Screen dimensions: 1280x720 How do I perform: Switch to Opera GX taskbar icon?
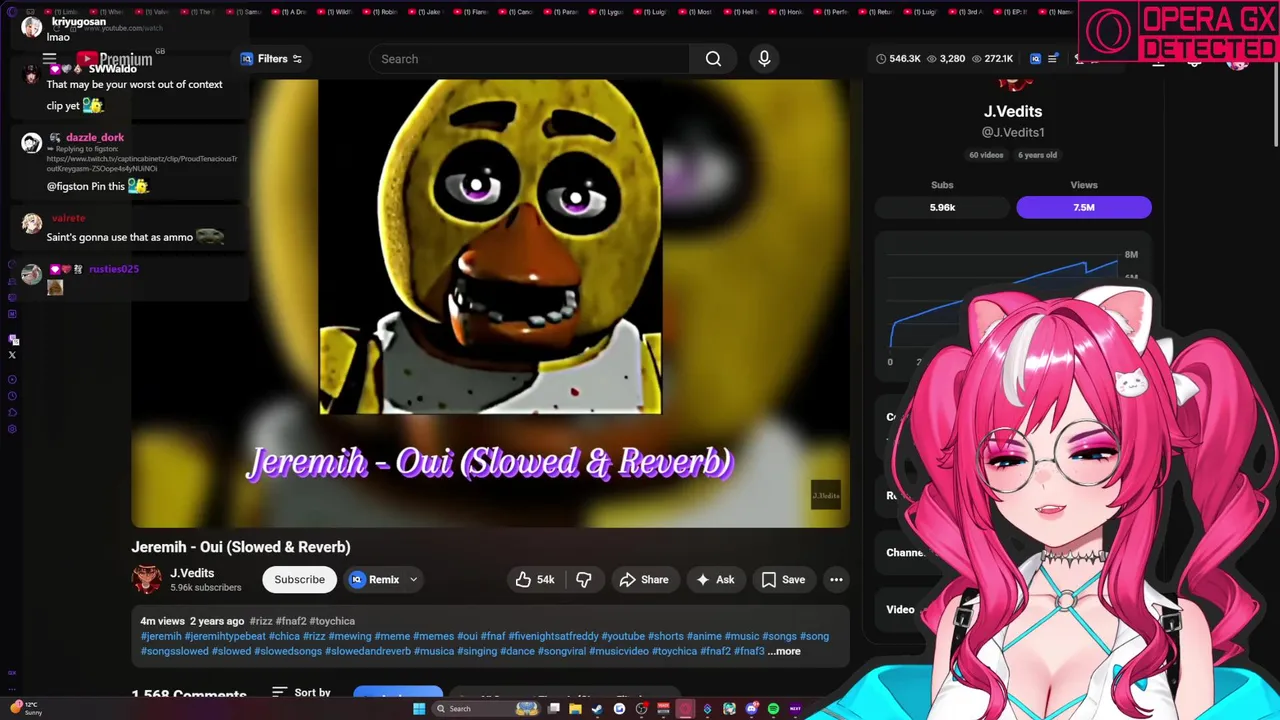point(685,709)
